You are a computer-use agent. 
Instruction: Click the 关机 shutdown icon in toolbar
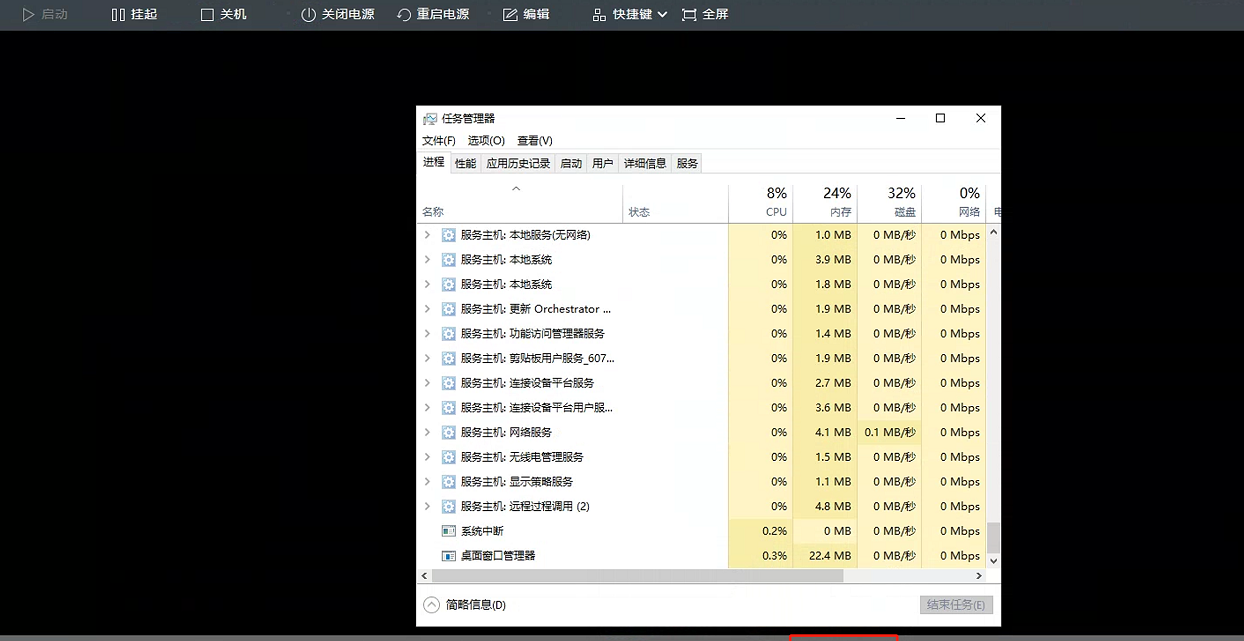click(x=207, y=15)
